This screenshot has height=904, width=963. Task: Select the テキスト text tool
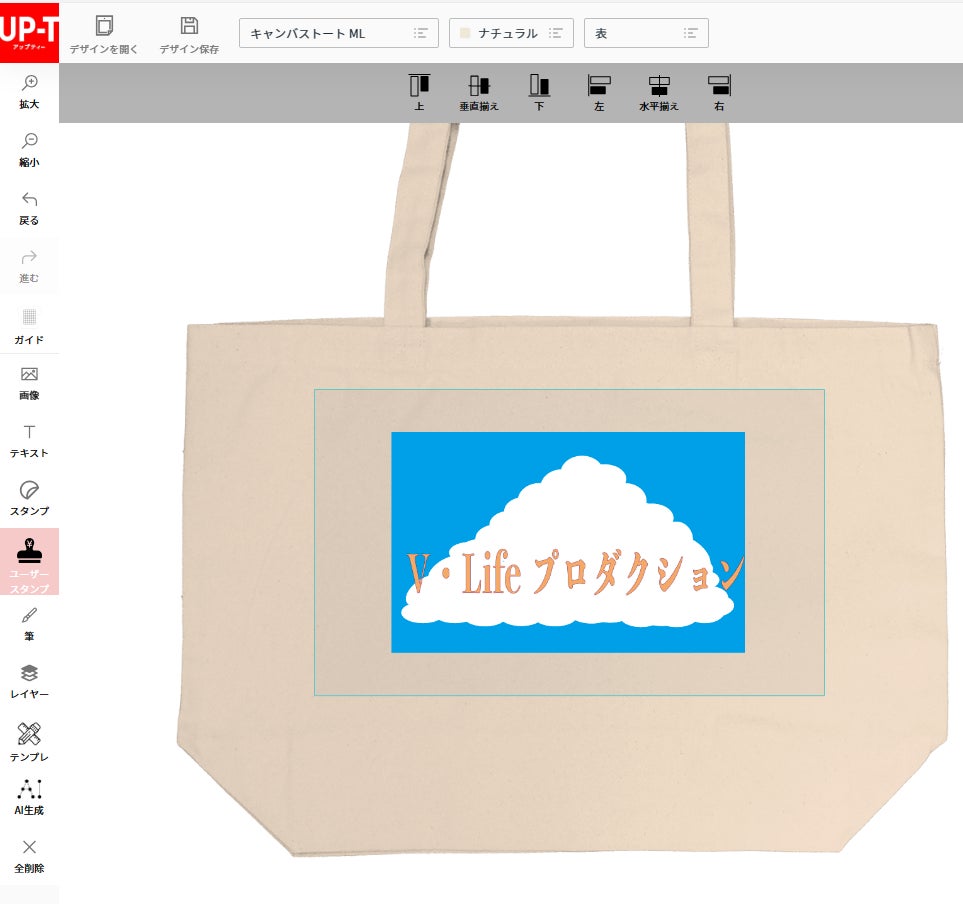[x=29, y=440]
